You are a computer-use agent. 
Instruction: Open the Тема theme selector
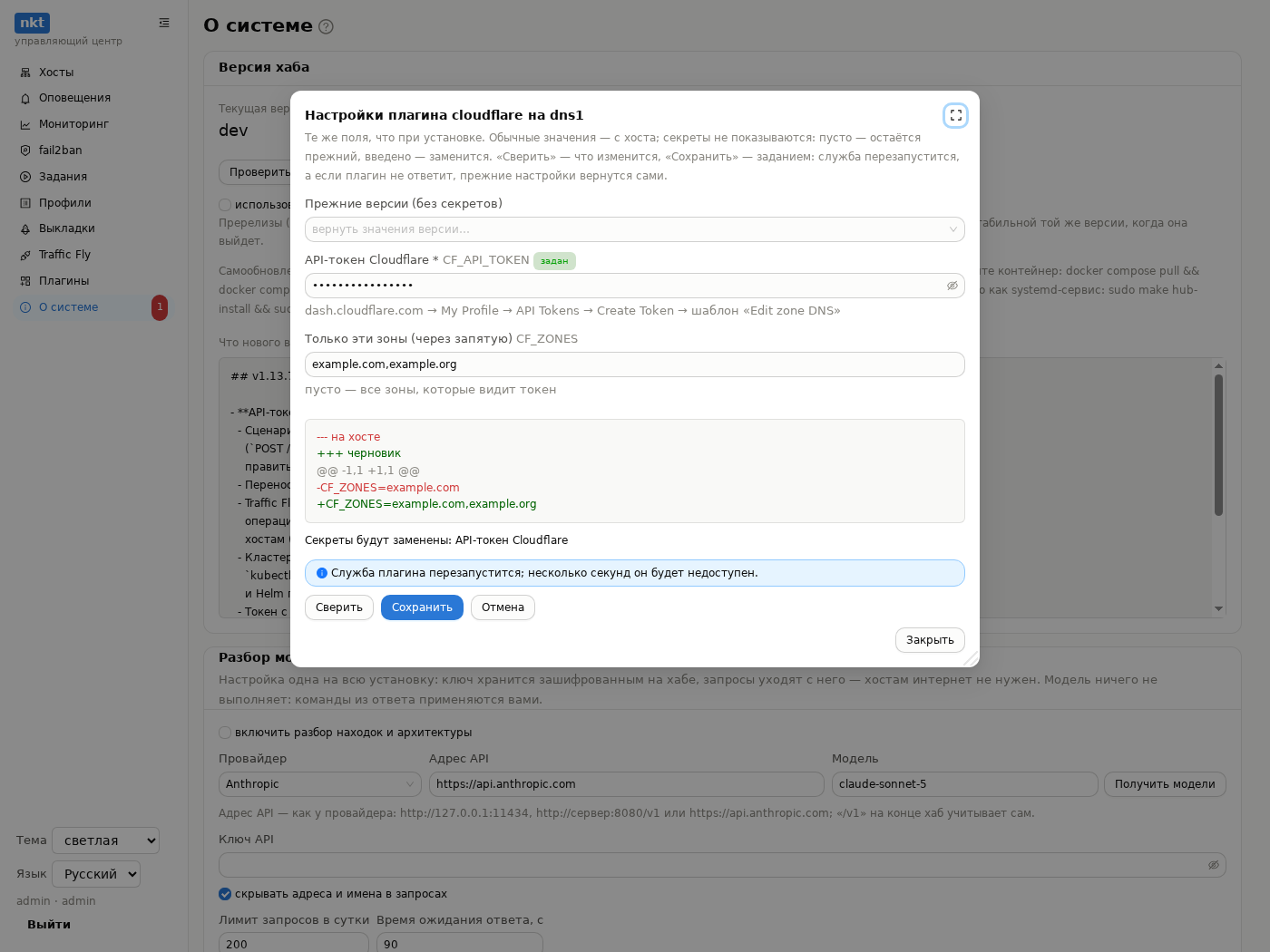[x=105, y=840]
